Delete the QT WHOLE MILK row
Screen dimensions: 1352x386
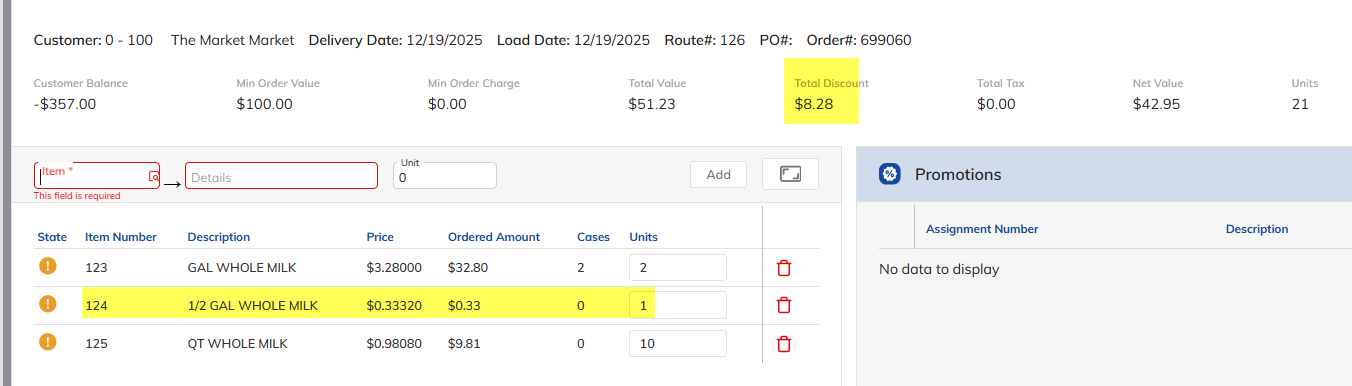click(784, 343)
